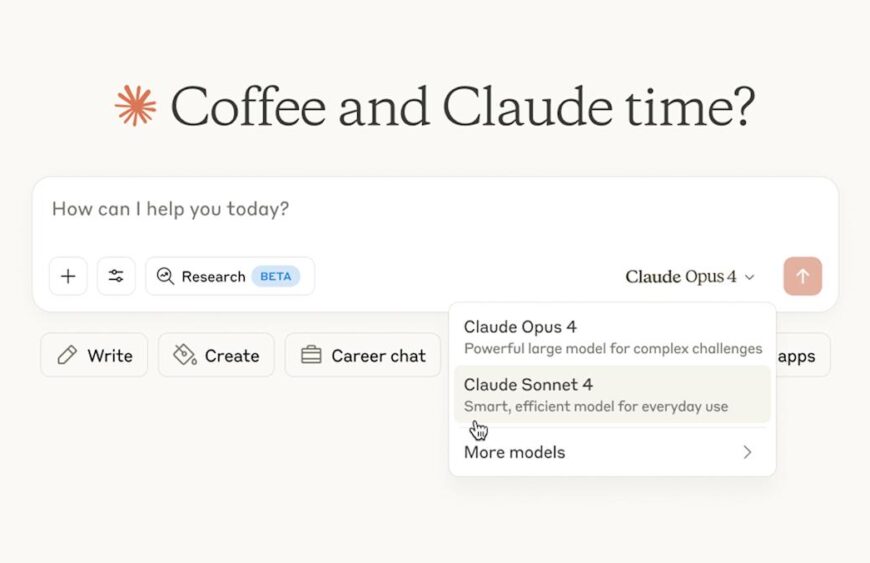The image size is (870, 563).
Task: Click the More models right arrow
Action: coord(747,452)
